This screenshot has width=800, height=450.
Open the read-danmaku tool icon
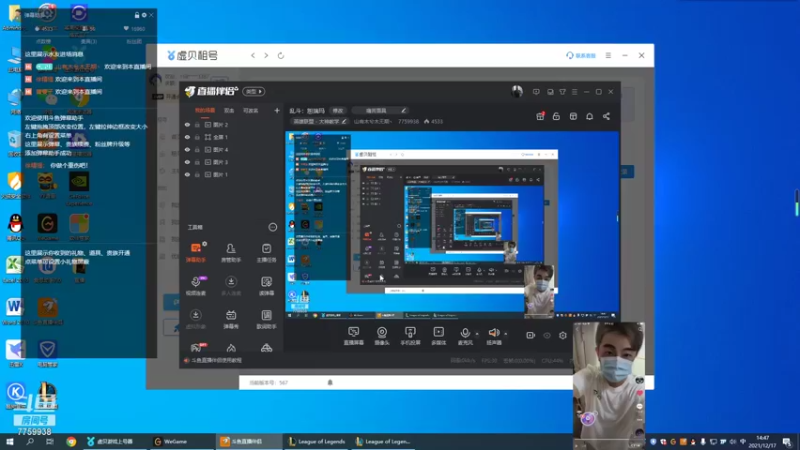(x=266, y=286)
